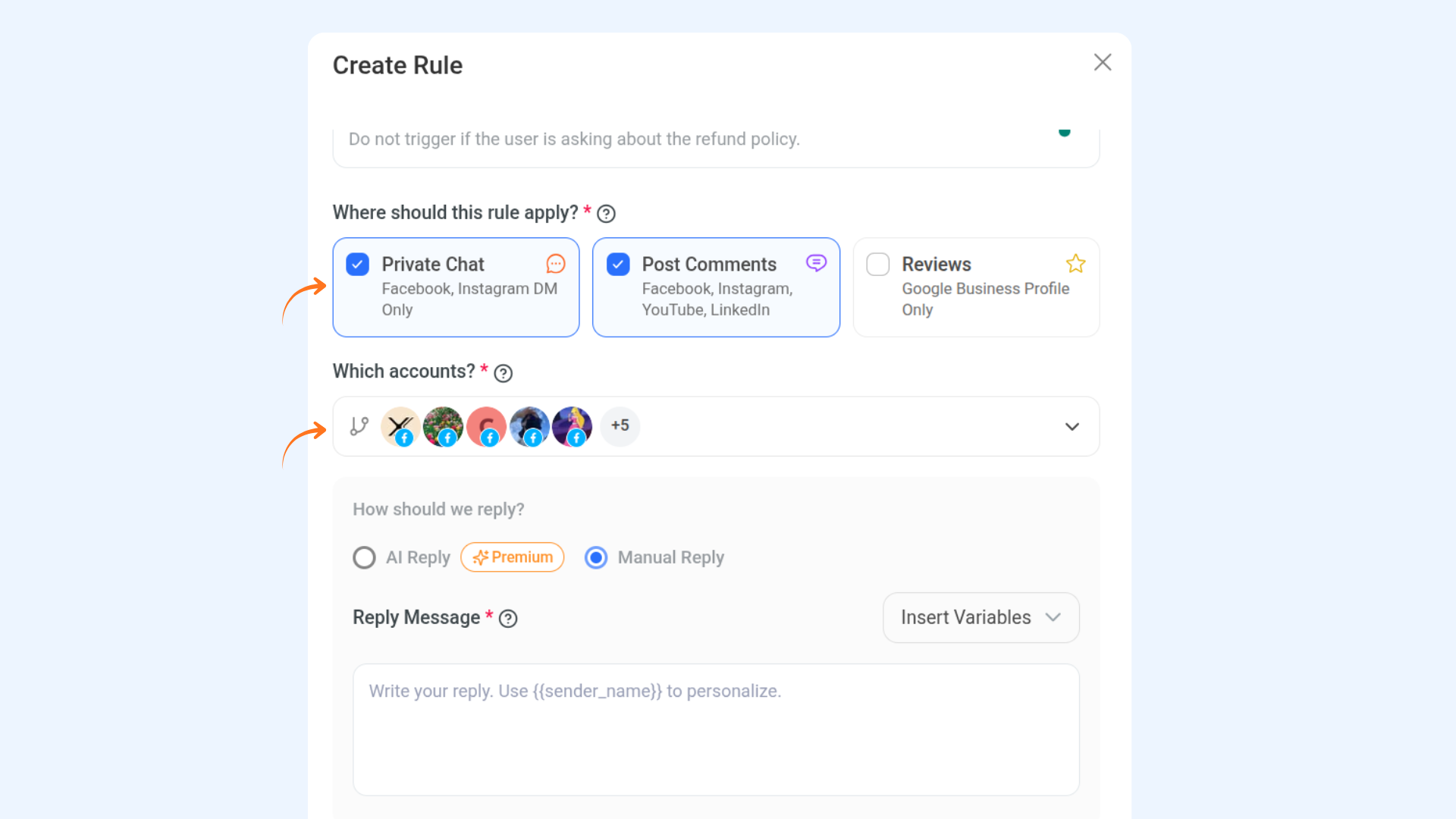
Task: Select the AI Reply radio option
Action: click(x=364, y=557)
